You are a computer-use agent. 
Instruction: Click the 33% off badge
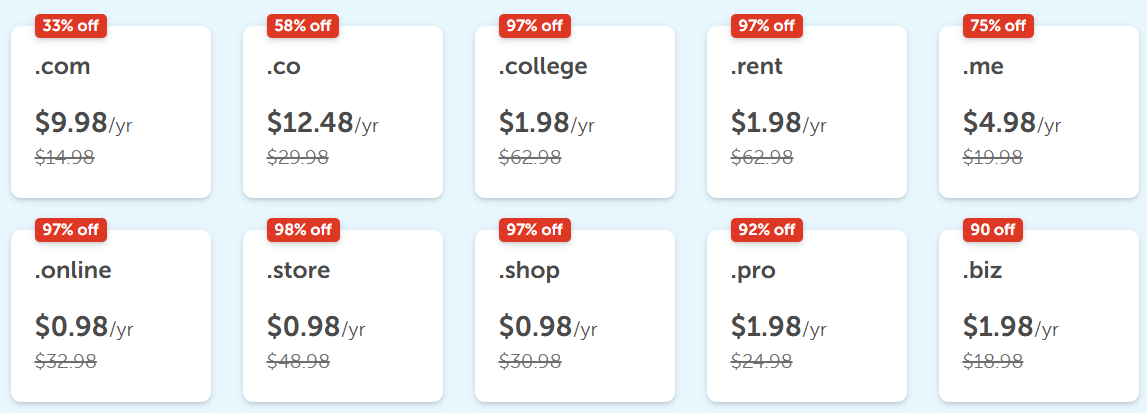(x=71, y=26)
